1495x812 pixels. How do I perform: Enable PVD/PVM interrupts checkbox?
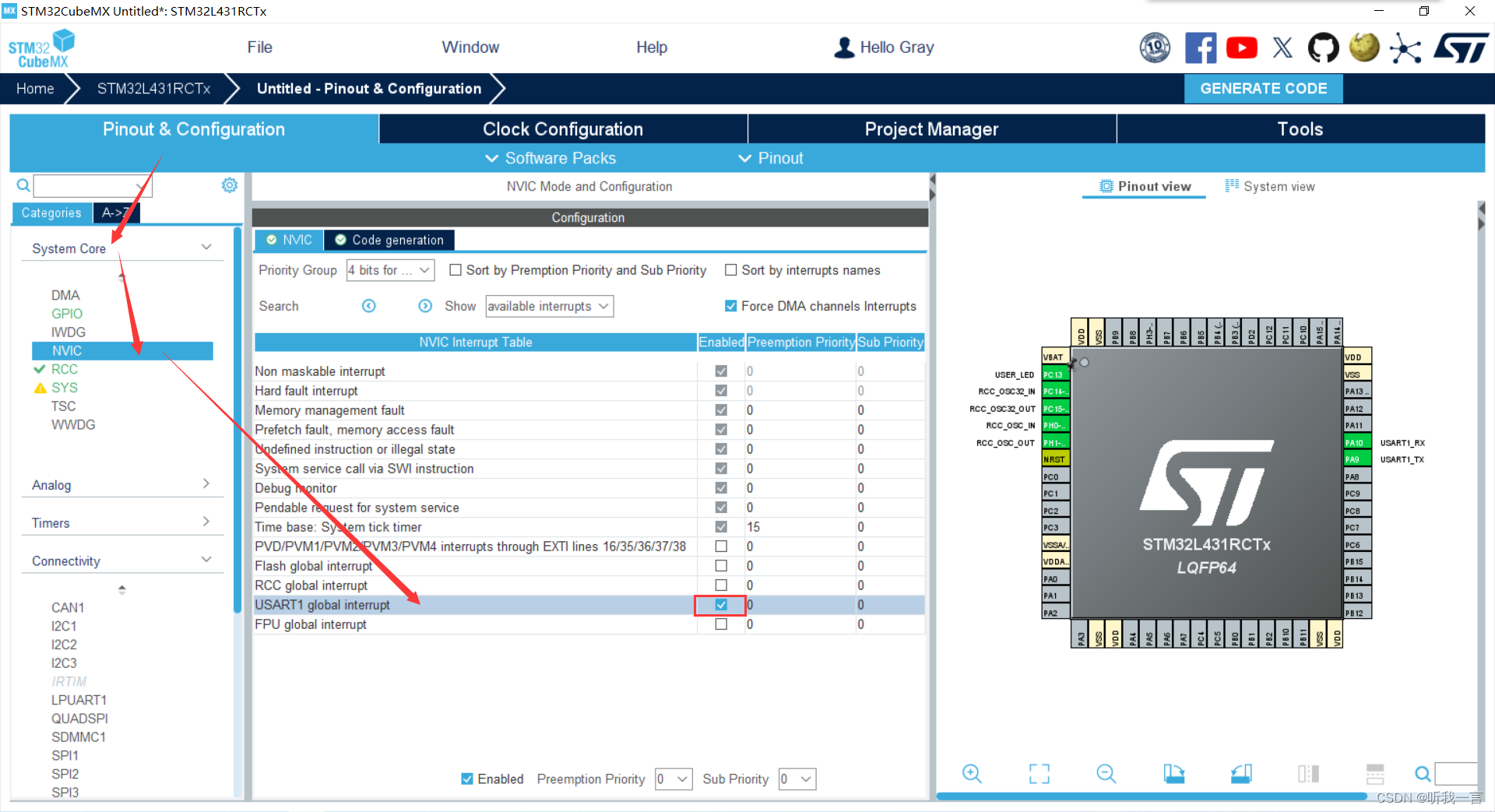click(721, 547)
